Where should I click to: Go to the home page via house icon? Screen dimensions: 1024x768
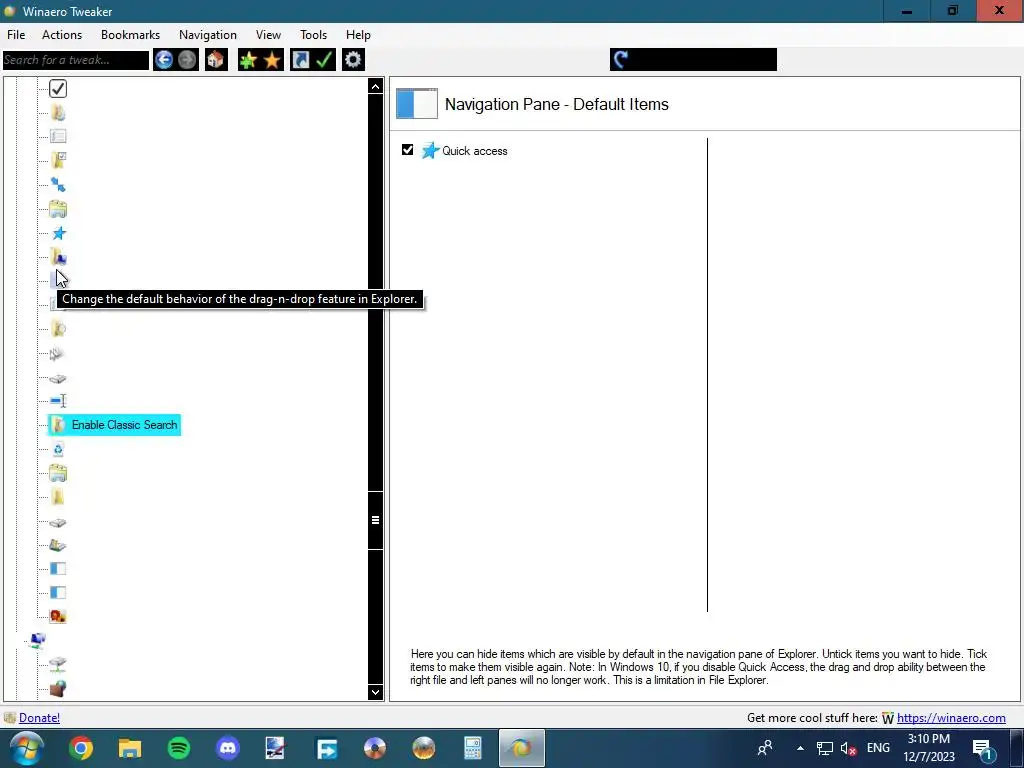pos(216,60)
